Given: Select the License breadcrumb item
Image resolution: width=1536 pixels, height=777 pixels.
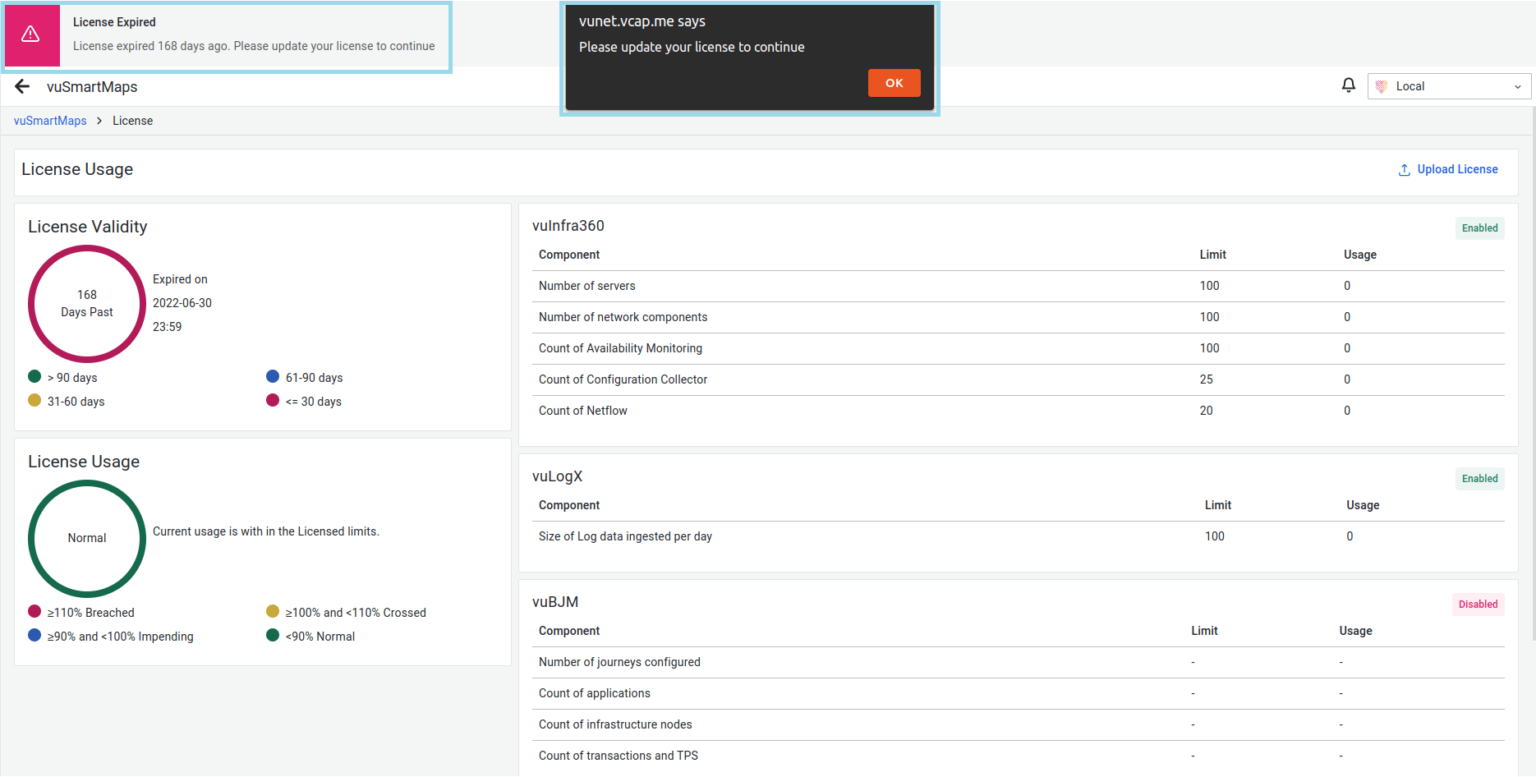Looking at the screenshot, I should [132, 121].
